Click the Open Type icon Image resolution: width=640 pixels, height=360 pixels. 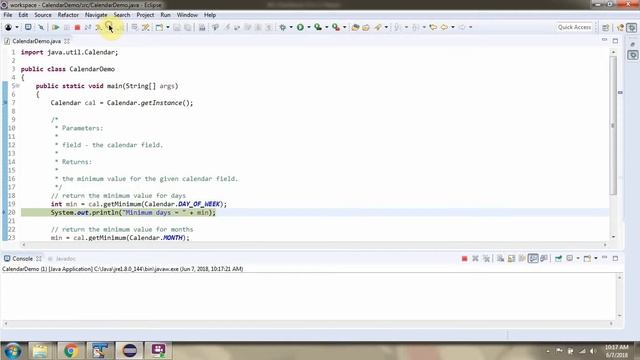[x=355, y=27]
